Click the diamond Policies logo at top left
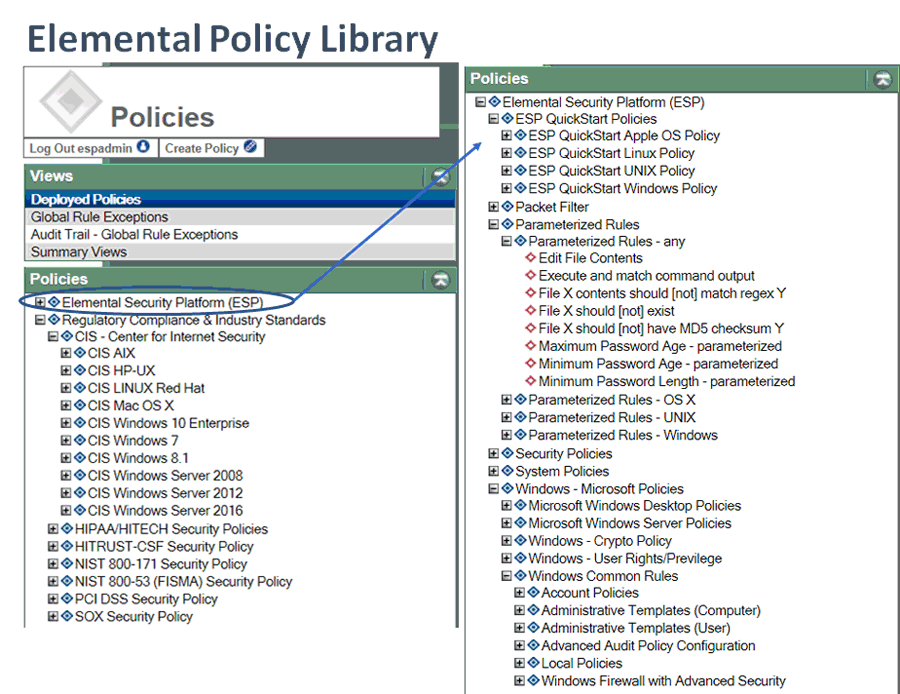Screen dimensions: 900x694 coord(68,103)
